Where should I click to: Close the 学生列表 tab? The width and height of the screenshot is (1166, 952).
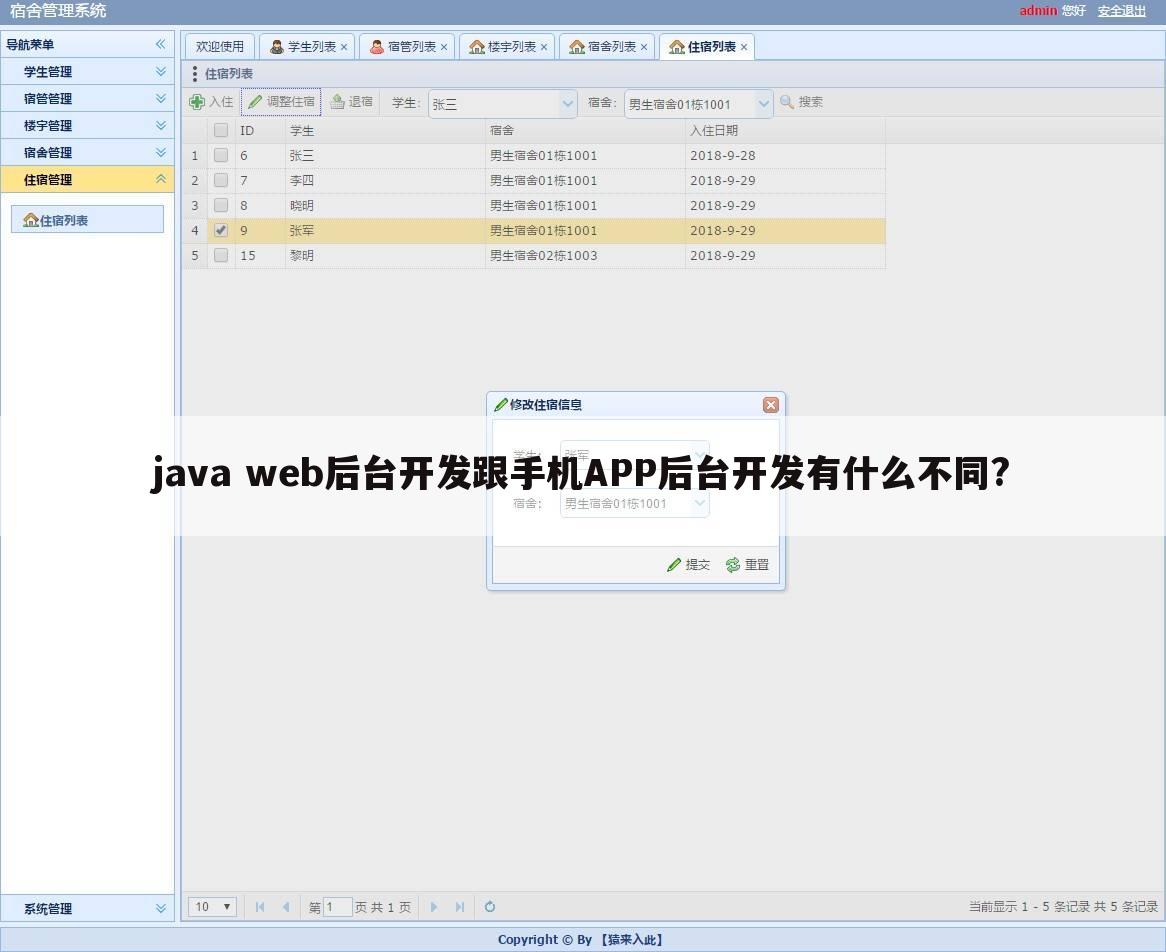(344, 47)
